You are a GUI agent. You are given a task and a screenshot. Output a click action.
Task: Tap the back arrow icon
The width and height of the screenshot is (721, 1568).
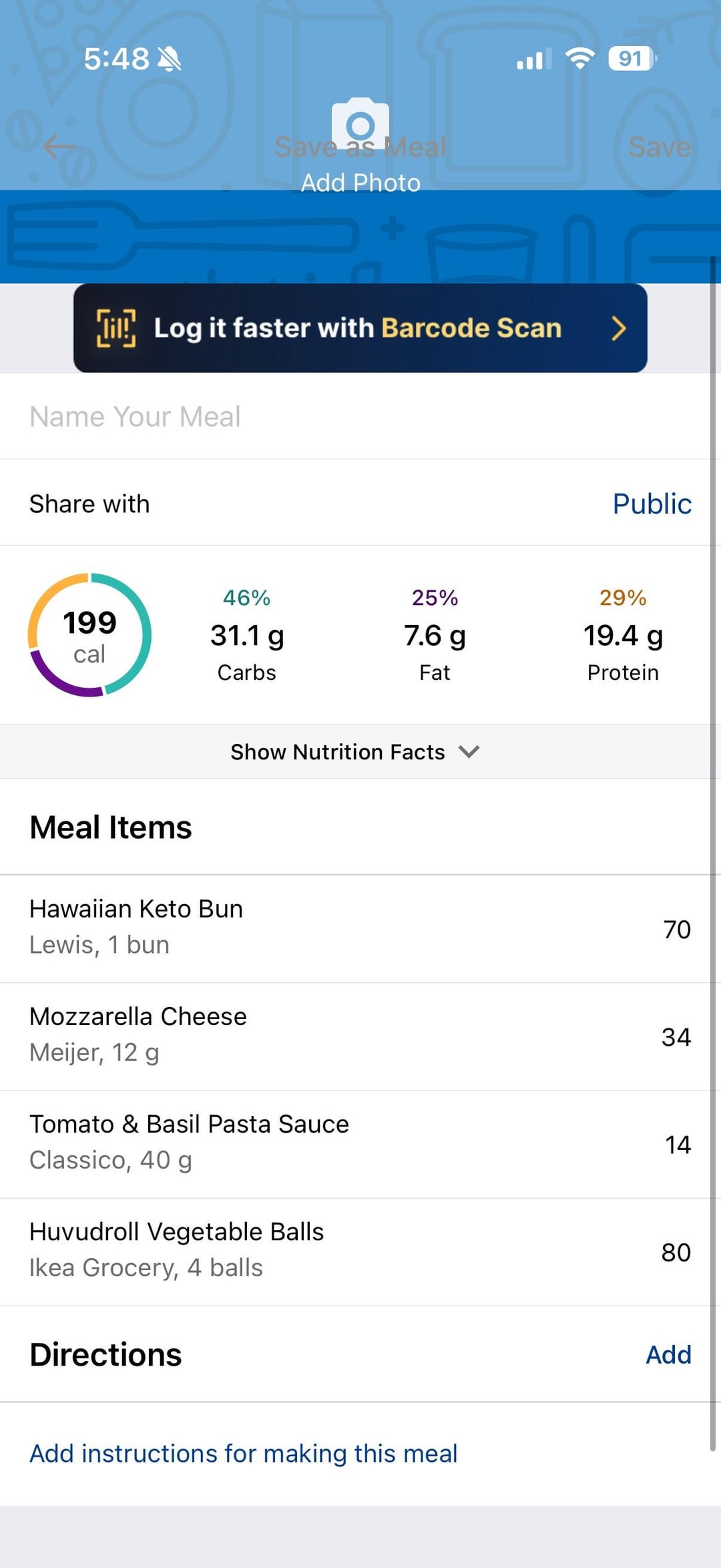(59, 146)
